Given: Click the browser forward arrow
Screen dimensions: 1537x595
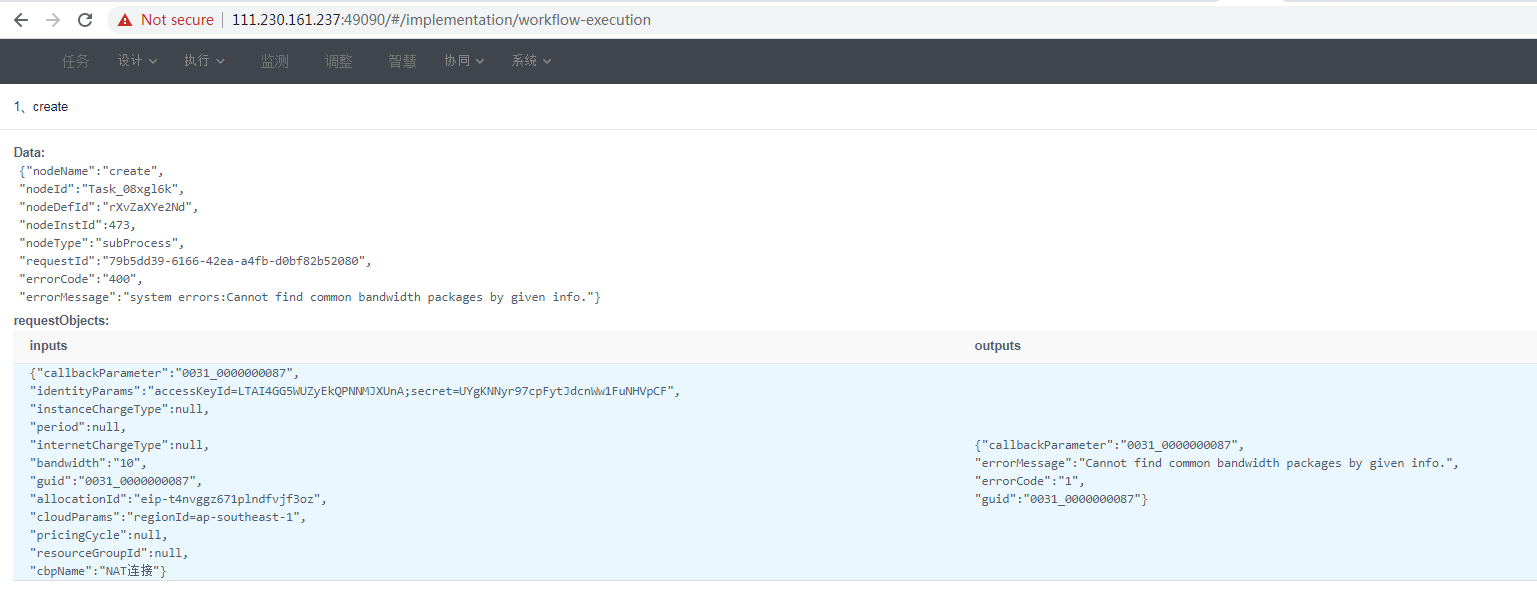Looking at the screenshot, I should pyautogui.click(x=52, y=19).
